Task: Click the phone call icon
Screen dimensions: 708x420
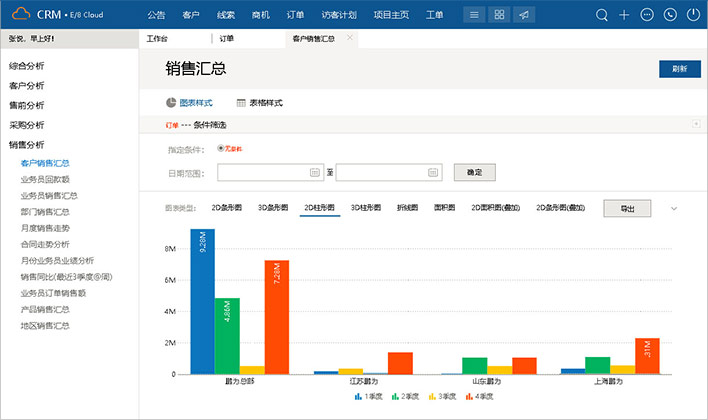Action: pos(670,15)
